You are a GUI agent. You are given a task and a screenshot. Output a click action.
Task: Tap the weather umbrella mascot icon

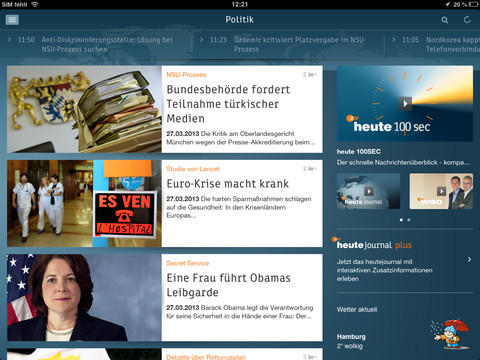[x=452, y=334]
